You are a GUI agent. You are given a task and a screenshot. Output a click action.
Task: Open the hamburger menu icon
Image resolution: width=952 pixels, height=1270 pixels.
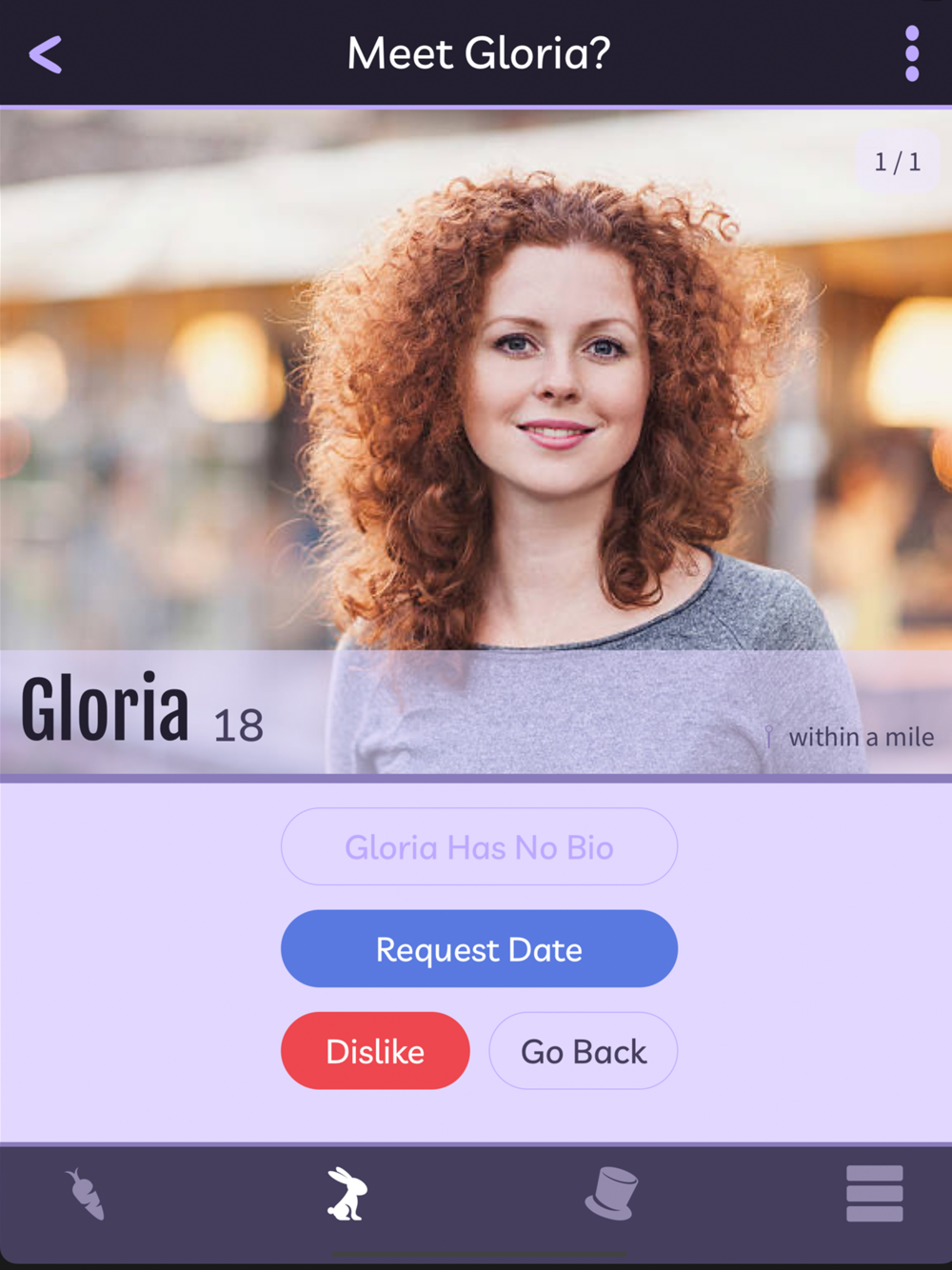click(874, 1193)
